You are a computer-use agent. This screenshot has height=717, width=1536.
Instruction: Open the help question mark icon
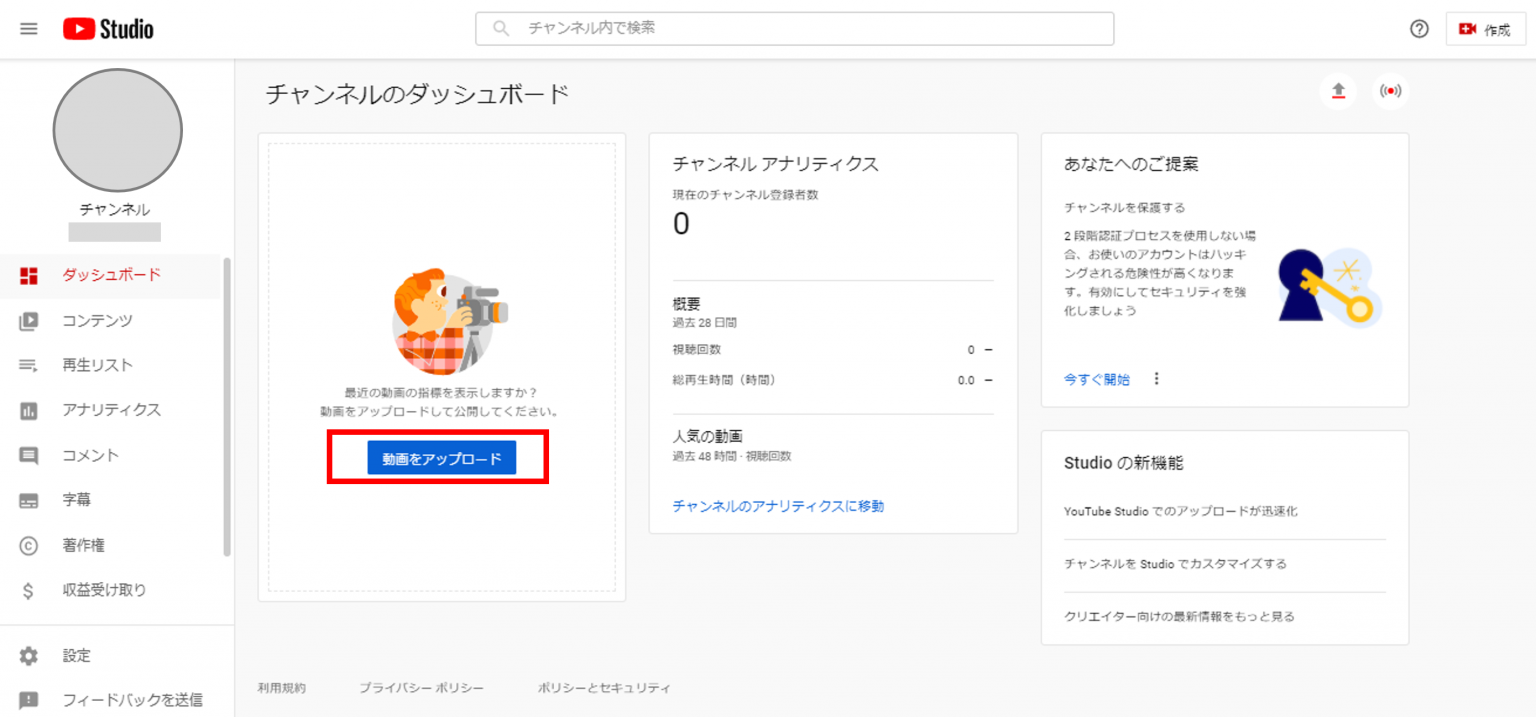1419,29
